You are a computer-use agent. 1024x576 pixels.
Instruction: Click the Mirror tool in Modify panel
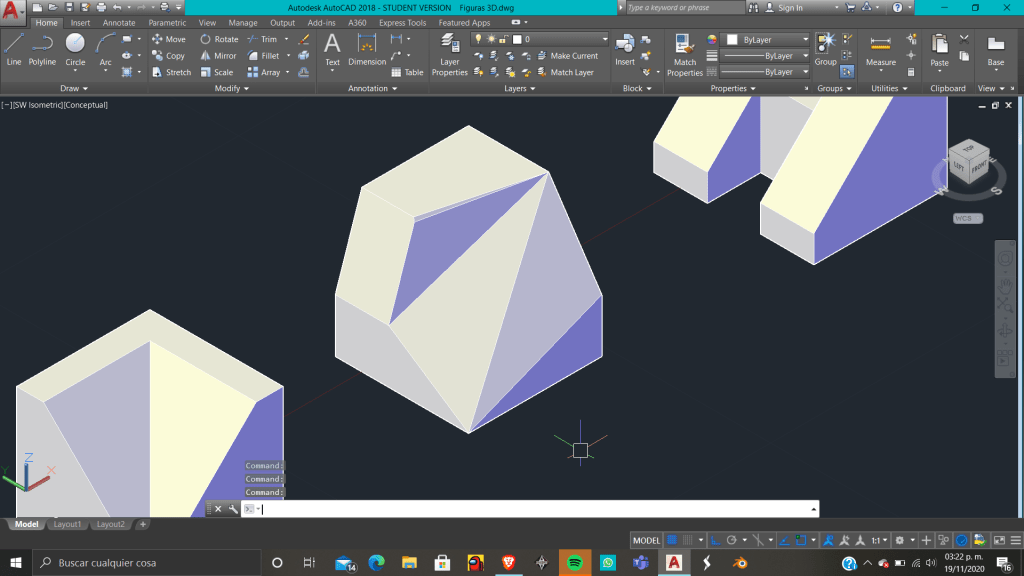217,56
